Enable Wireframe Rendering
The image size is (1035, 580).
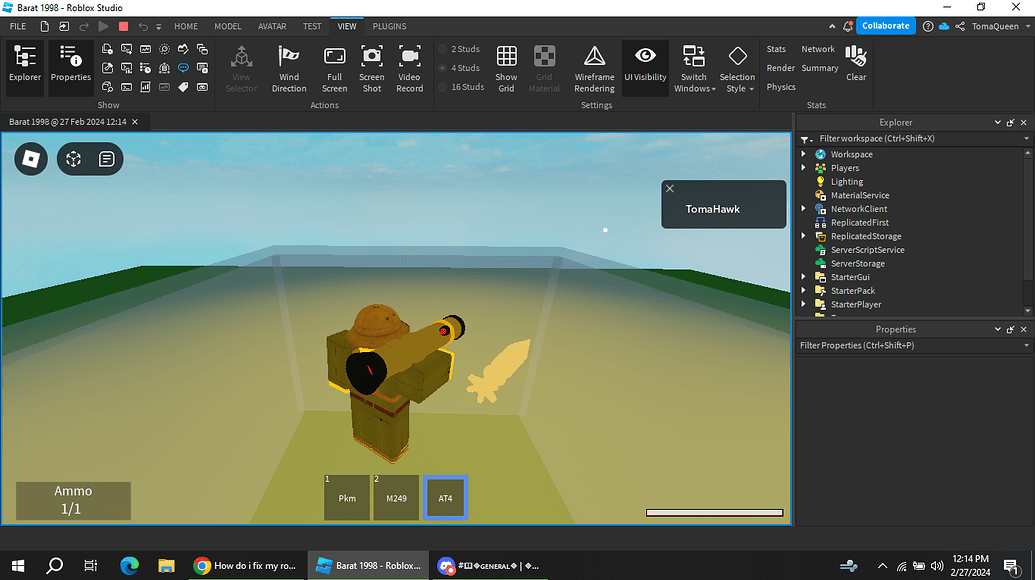pyautogui.click(x=594, y=67)
